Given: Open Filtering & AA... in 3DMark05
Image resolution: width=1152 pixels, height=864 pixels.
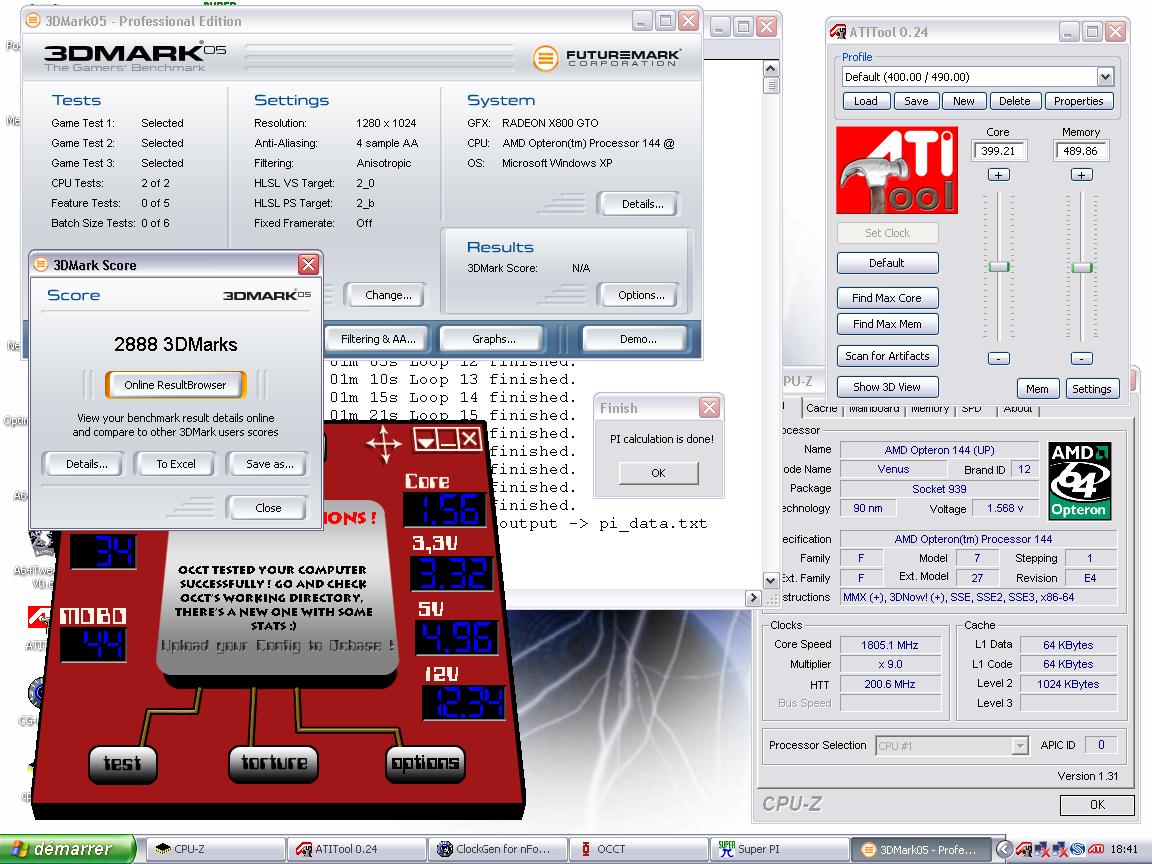Looking at the screenshot, I should (378, 339).
